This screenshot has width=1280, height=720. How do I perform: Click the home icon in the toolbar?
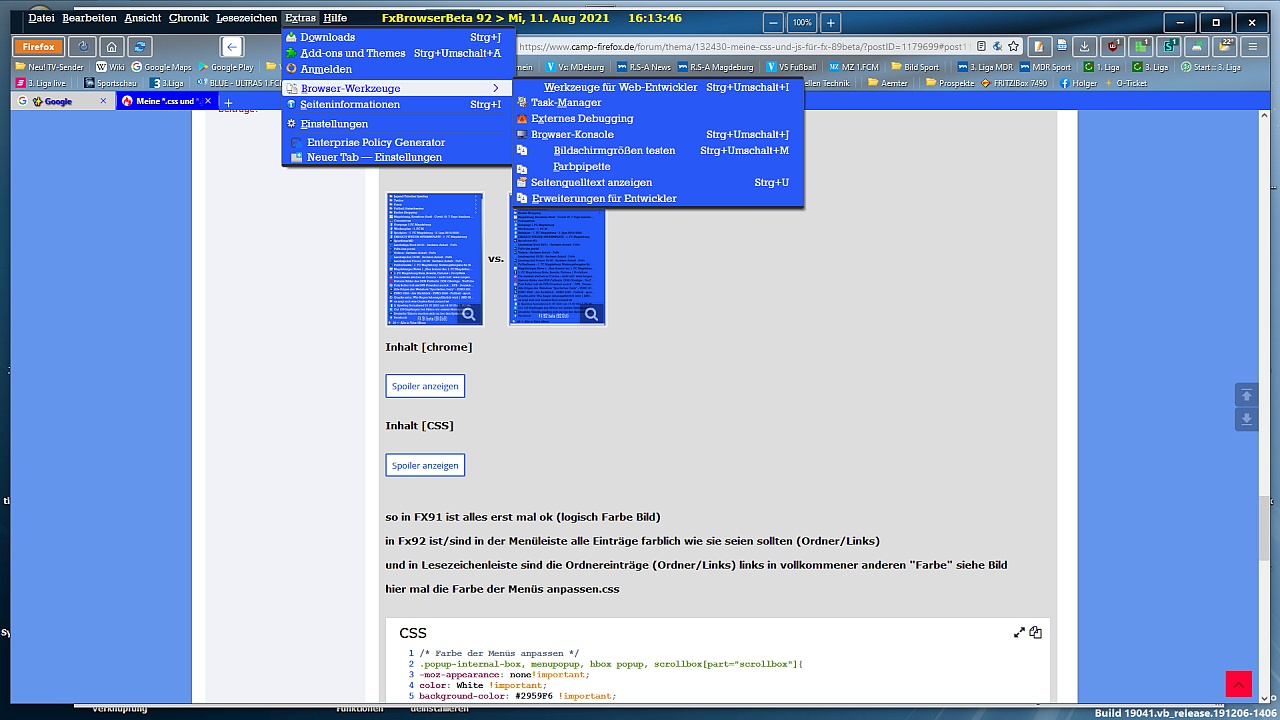(x=111, y=47)
